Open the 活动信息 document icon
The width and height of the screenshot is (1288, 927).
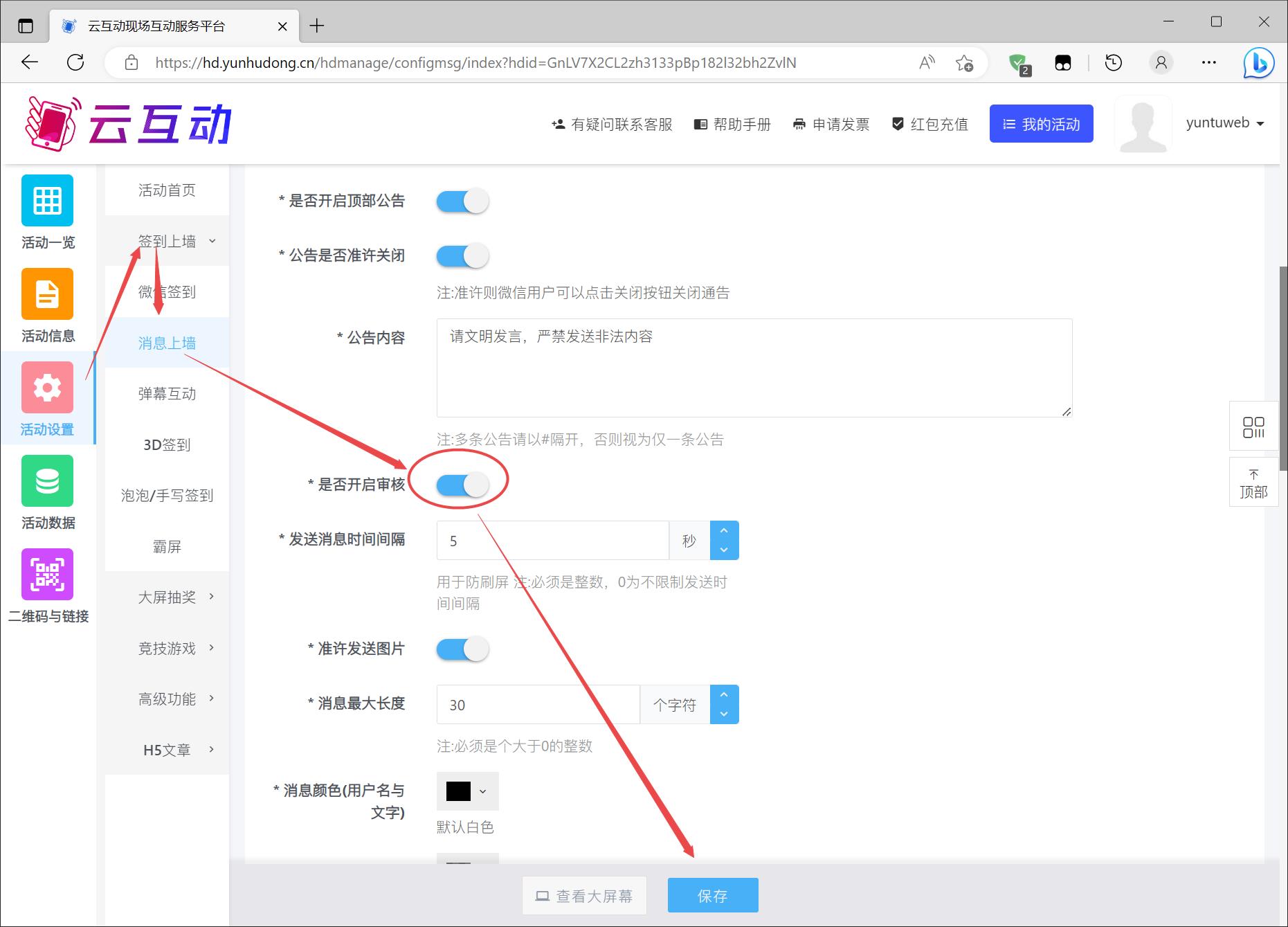click(x=47, y=294)
